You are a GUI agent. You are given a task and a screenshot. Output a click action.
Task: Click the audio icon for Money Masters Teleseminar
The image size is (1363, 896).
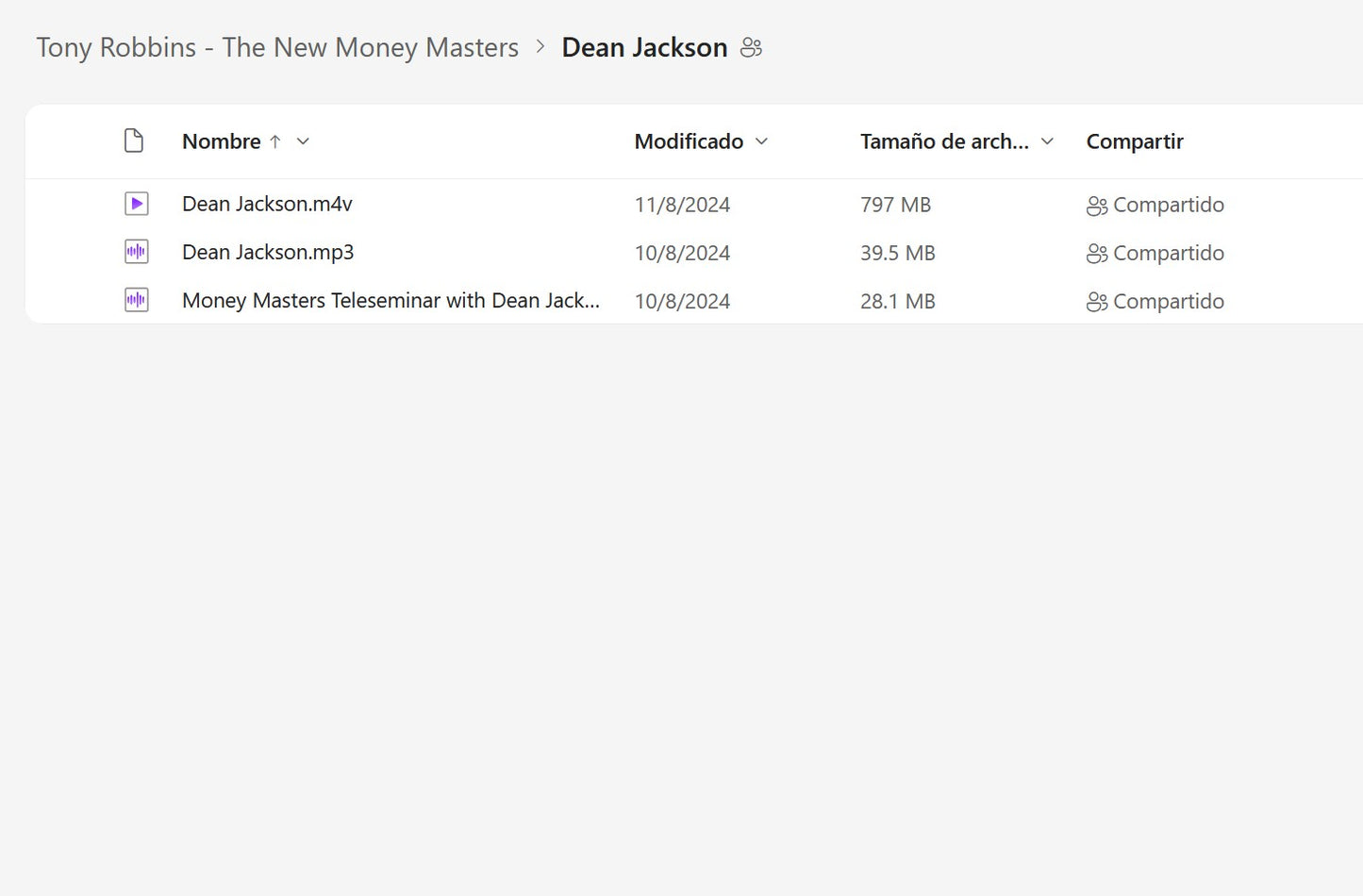click(137, 301)
